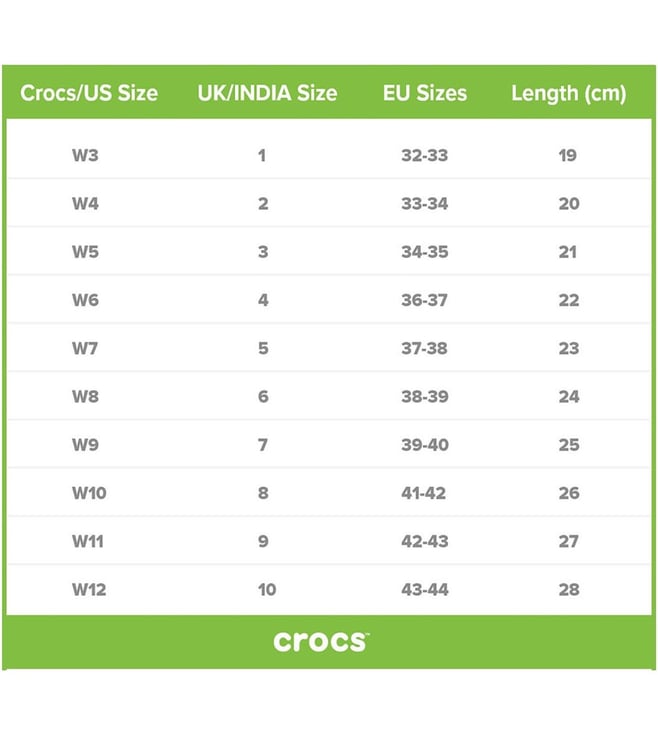Select the W3 size row label
The image size is (658, 734).
[x=85, y=155]
